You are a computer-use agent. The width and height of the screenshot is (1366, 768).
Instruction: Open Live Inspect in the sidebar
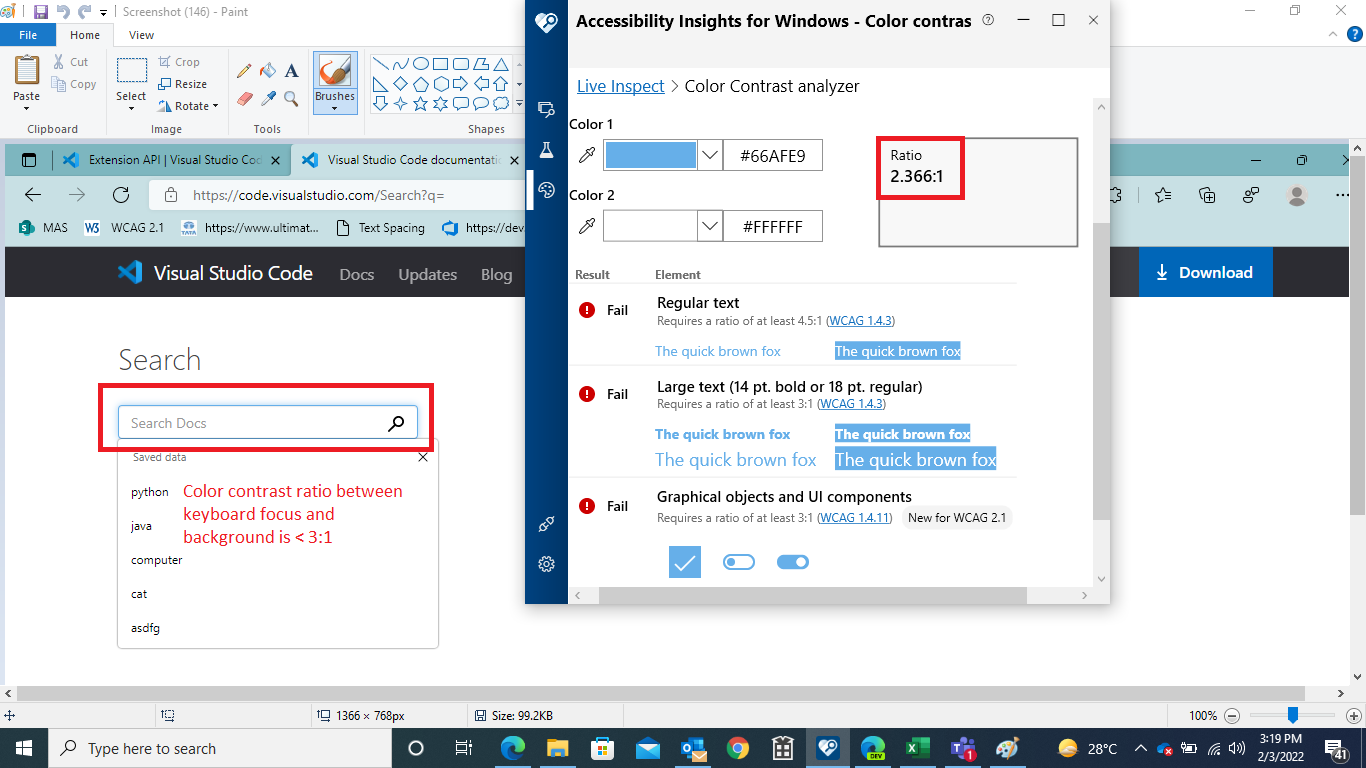coord(546,110)
